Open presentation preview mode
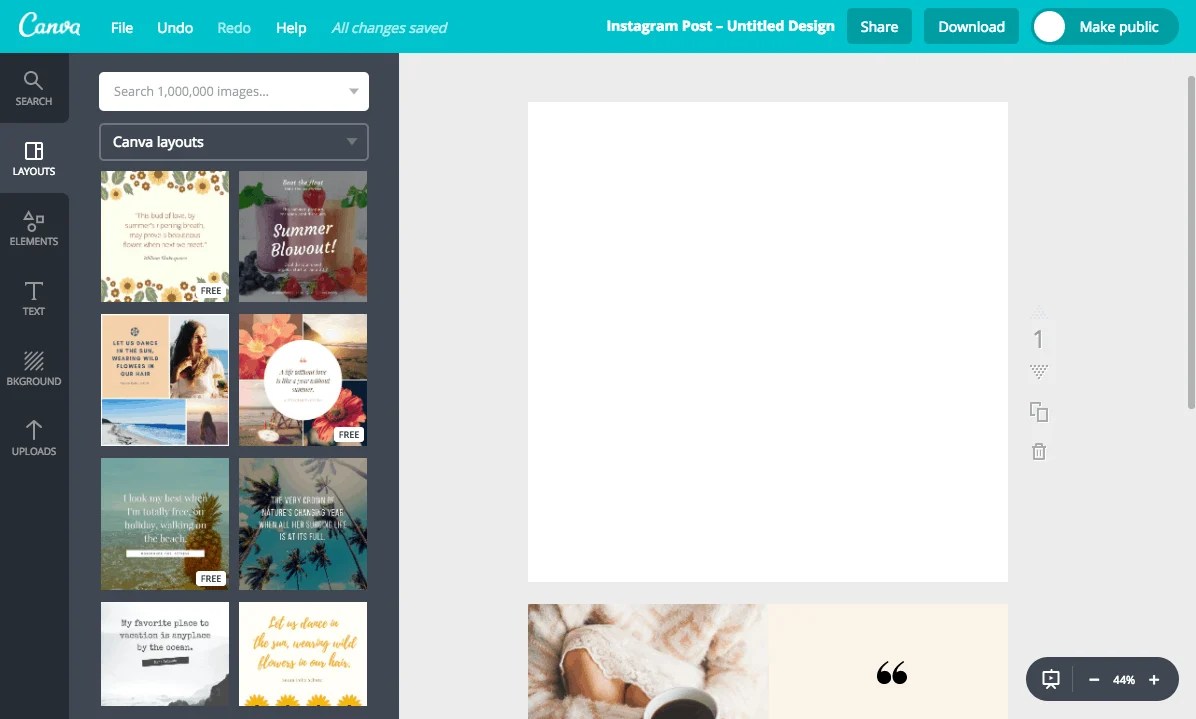Screen dimensions: 1196x719 tap(1049, 679)
